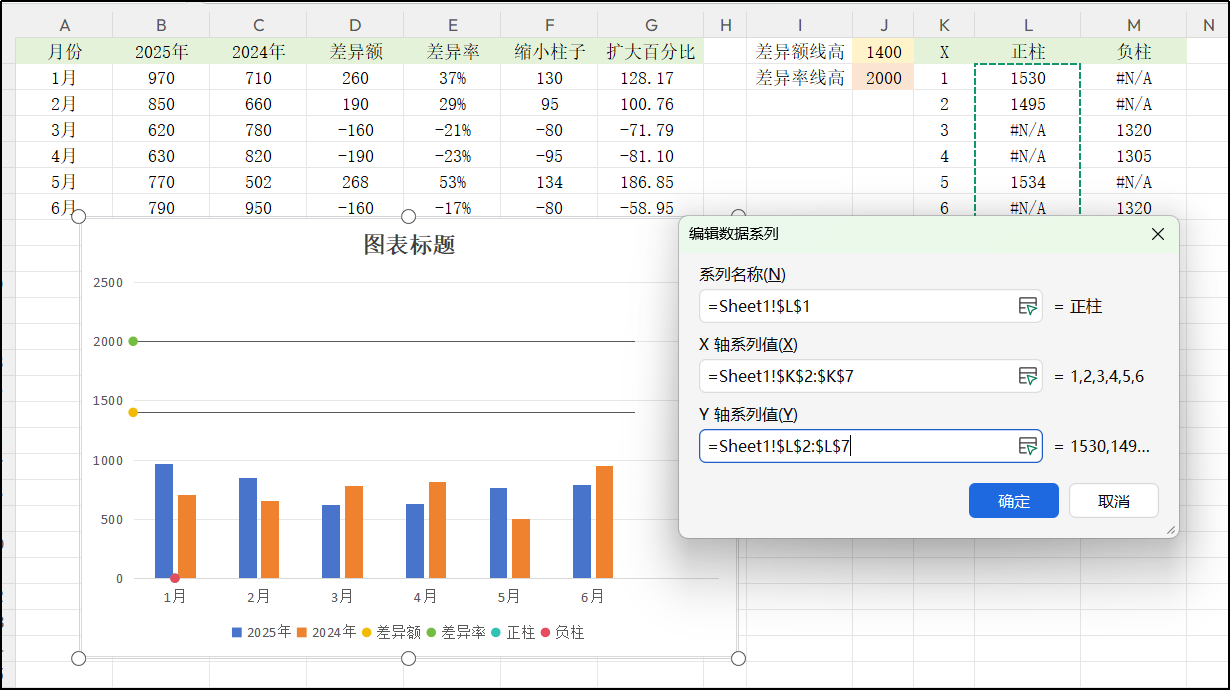Viewport: 1230px width, 691px height.
Task: Click the red marker at the 1月 axis
Action: tap(175, 578)
